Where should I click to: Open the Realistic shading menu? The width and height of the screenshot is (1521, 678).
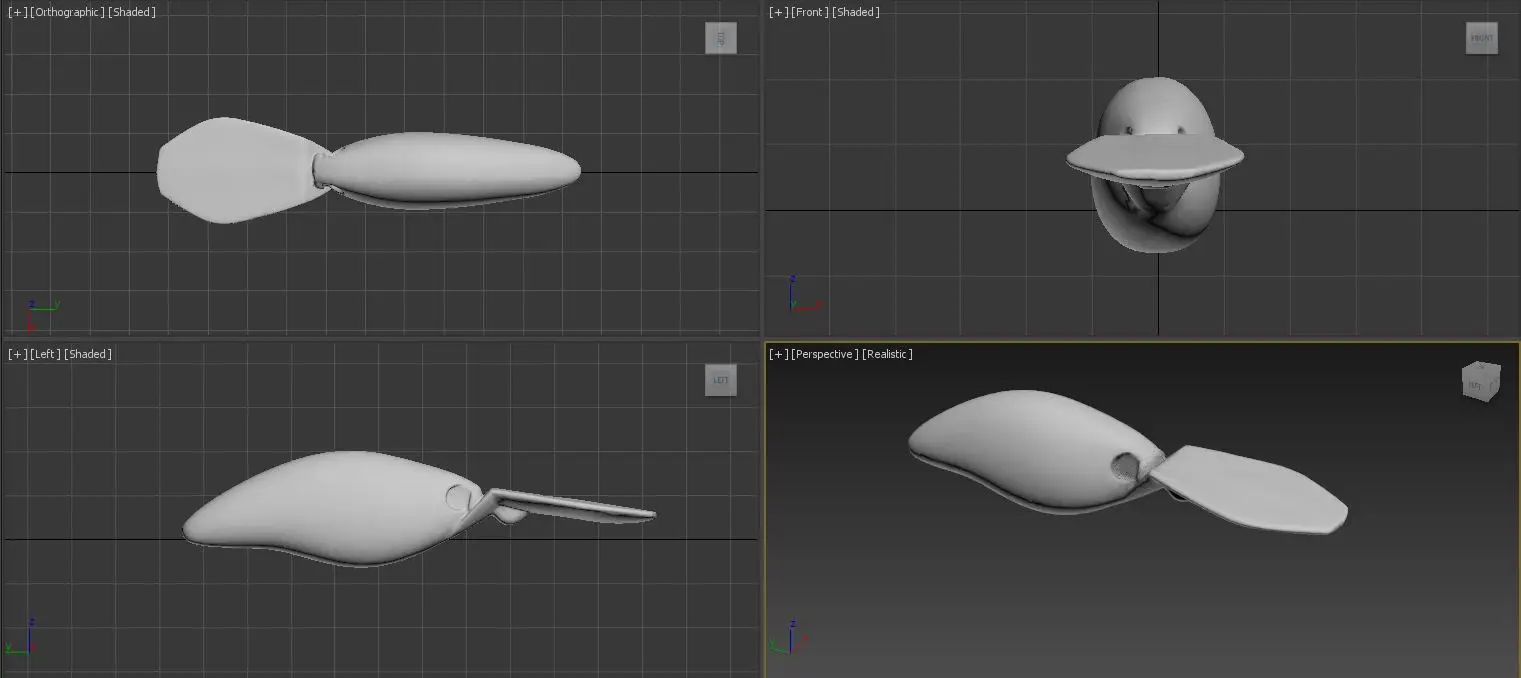click(x=887, y=354)
